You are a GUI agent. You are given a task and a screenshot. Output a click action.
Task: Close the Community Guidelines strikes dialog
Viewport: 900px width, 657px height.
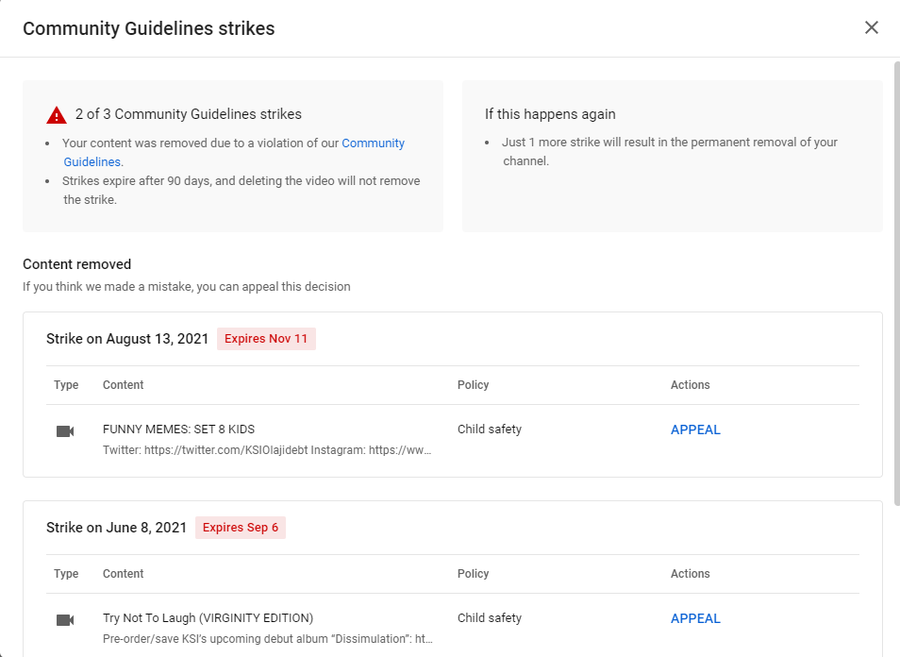871,28
